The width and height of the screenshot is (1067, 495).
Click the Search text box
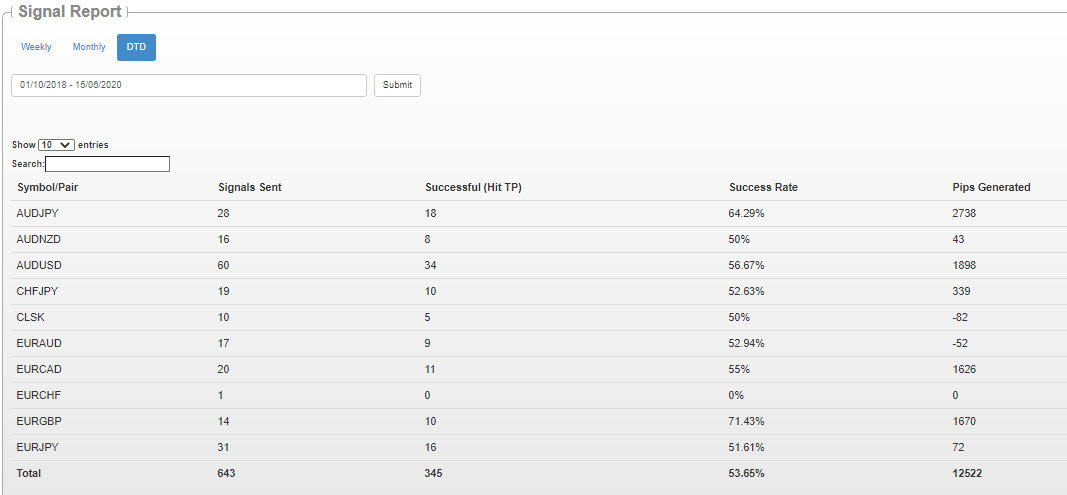click(108, 164)
